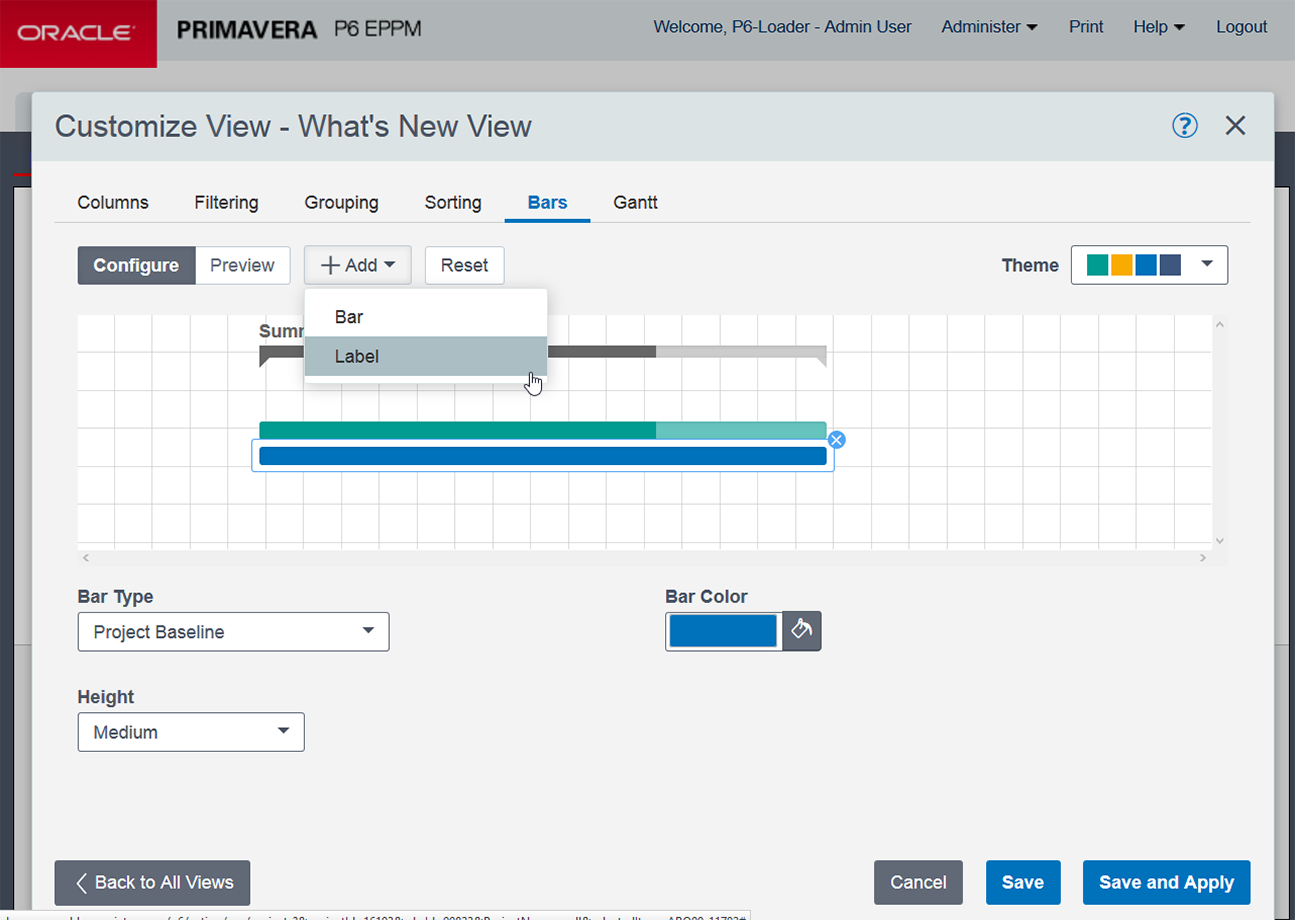This screenshot has height=920, width=1295.
Task: Go Back to All Views
Action: [x=152, y=882]
